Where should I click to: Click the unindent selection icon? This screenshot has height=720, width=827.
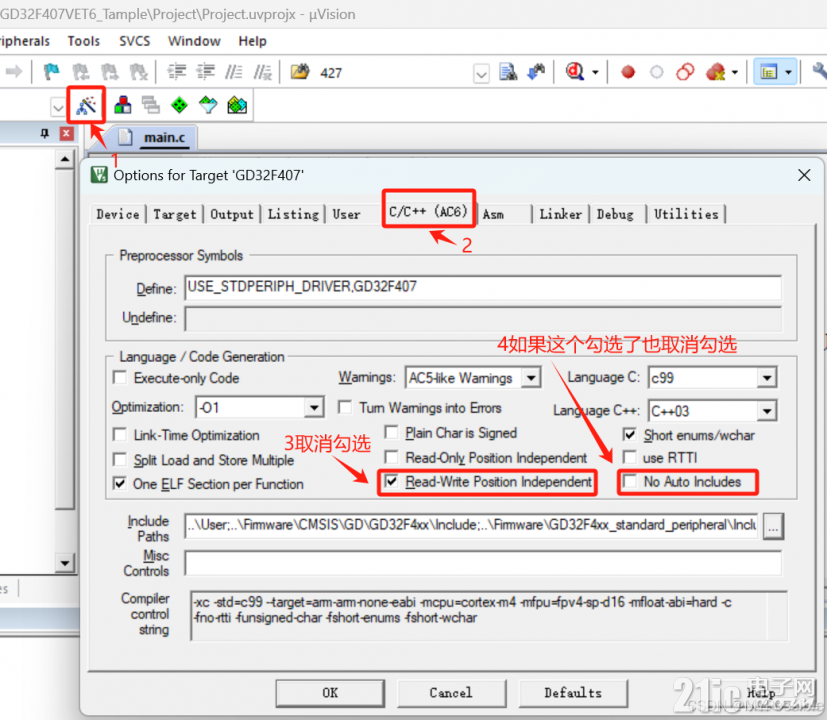205,72
